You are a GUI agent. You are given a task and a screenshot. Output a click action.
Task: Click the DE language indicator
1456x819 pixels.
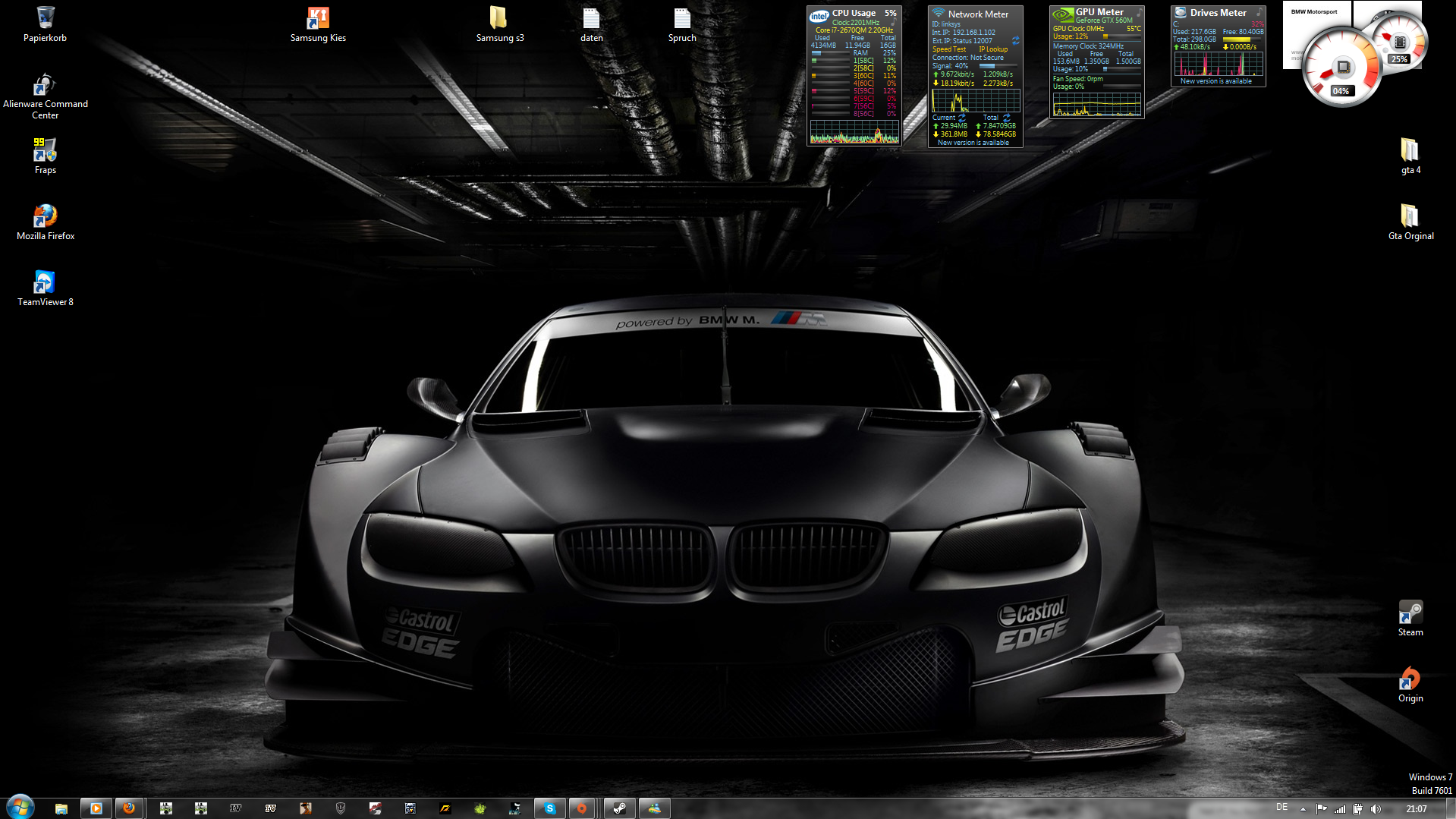(1281, 808)
